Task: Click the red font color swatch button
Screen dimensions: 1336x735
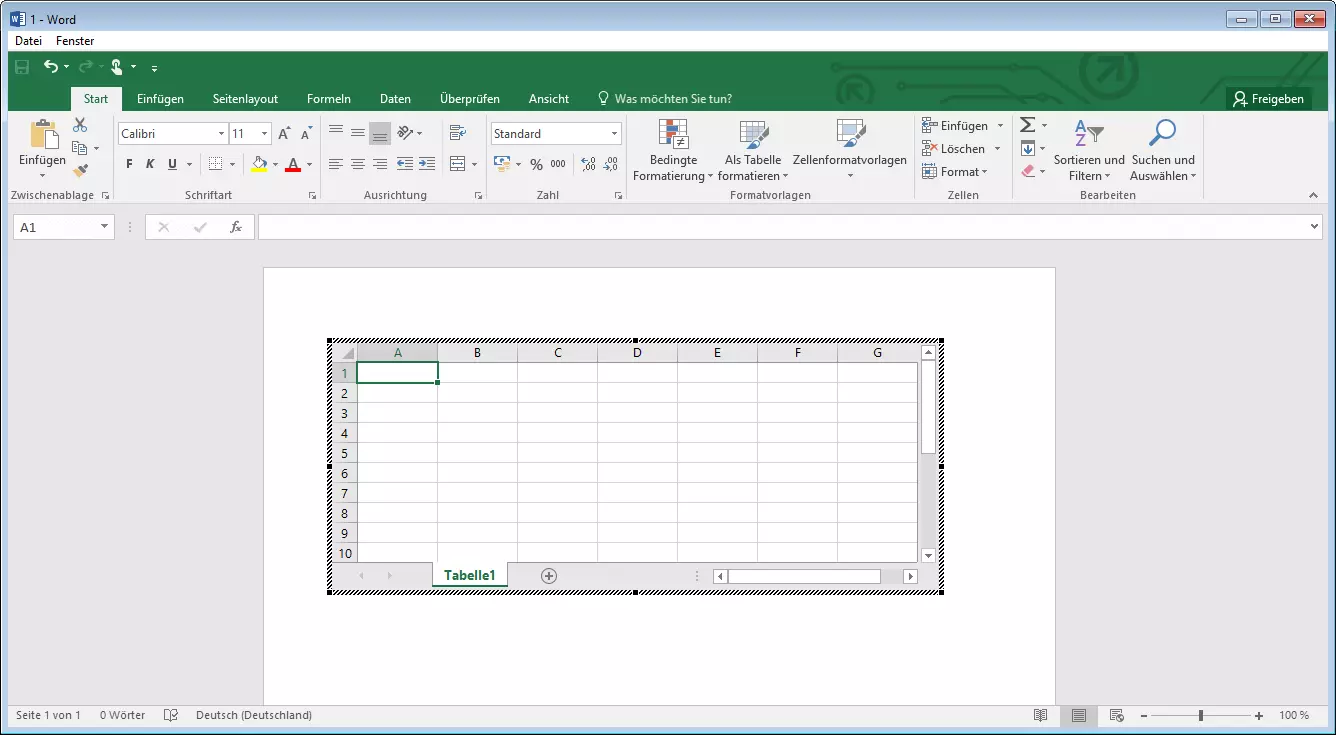Action: click(x=293, y=164)
